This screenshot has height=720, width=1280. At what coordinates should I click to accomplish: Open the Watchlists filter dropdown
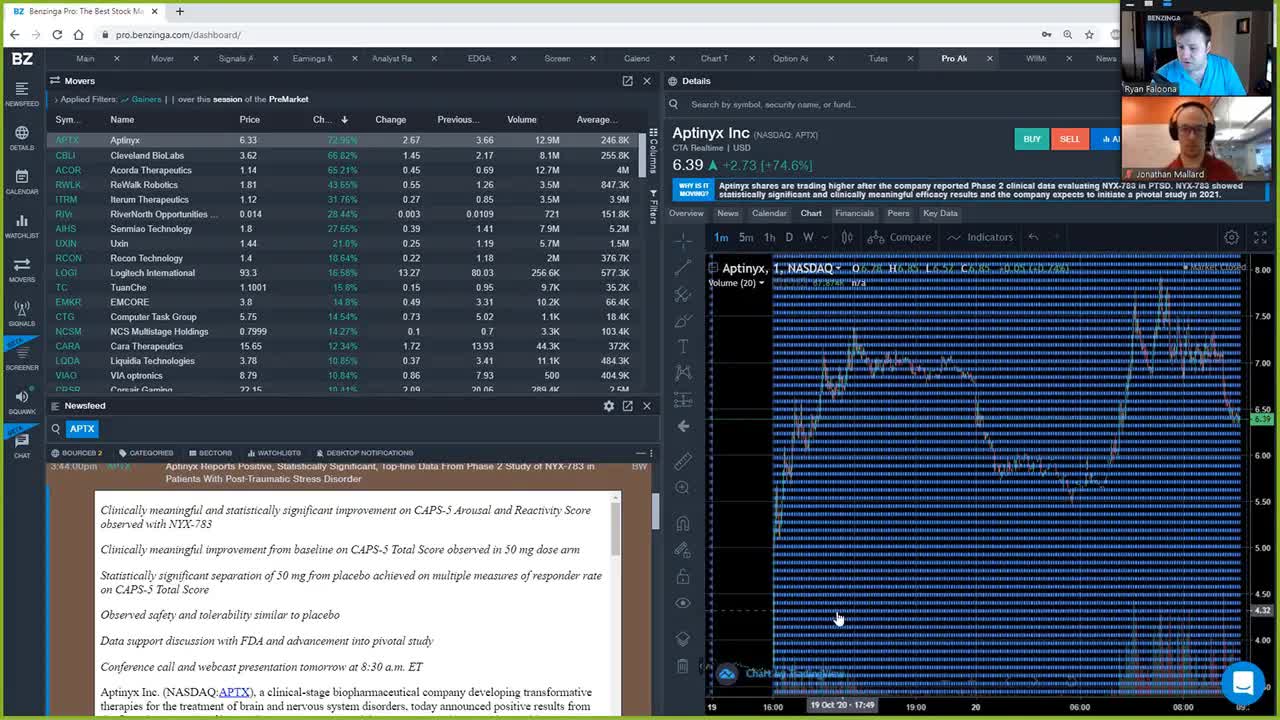273,453
